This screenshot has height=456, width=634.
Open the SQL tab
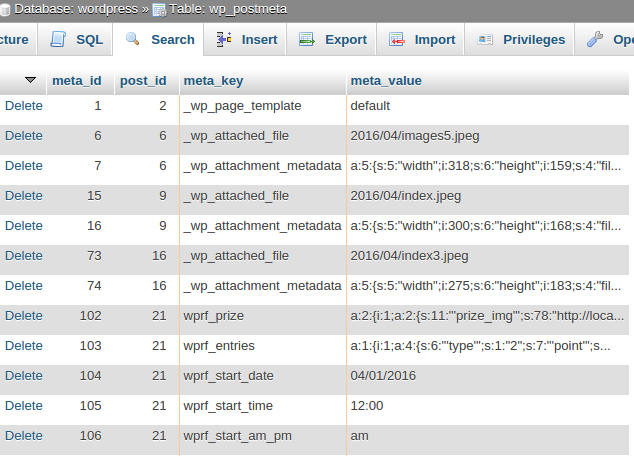(75, 39)
